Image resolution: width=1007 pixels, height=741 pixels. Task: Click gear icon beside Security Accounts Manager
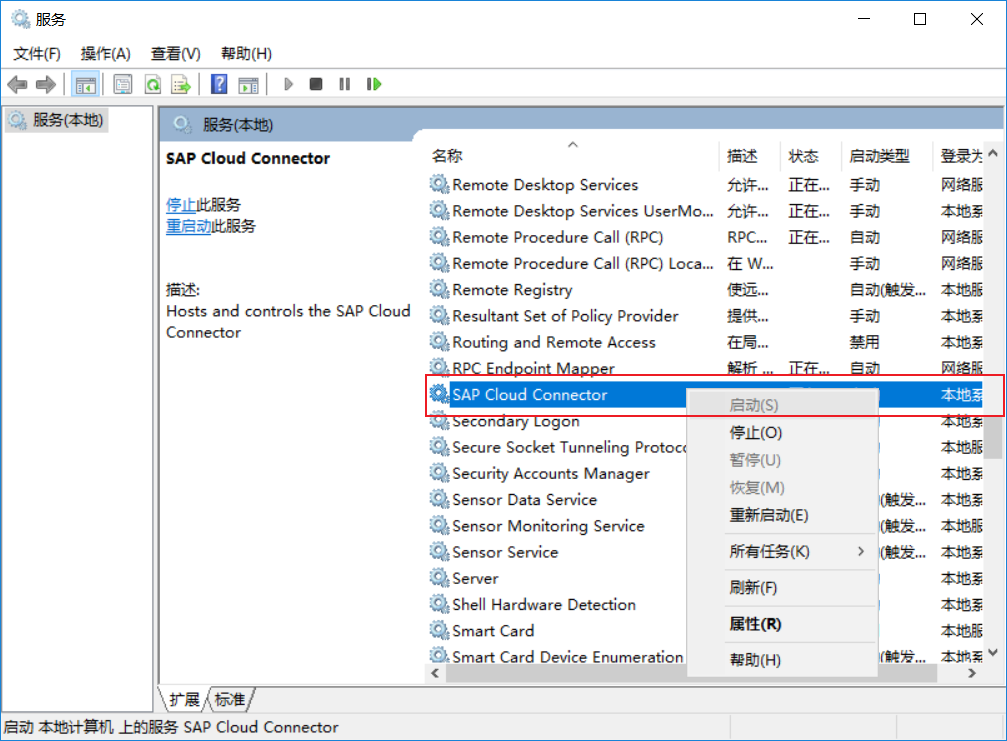[x=439, y=473]
